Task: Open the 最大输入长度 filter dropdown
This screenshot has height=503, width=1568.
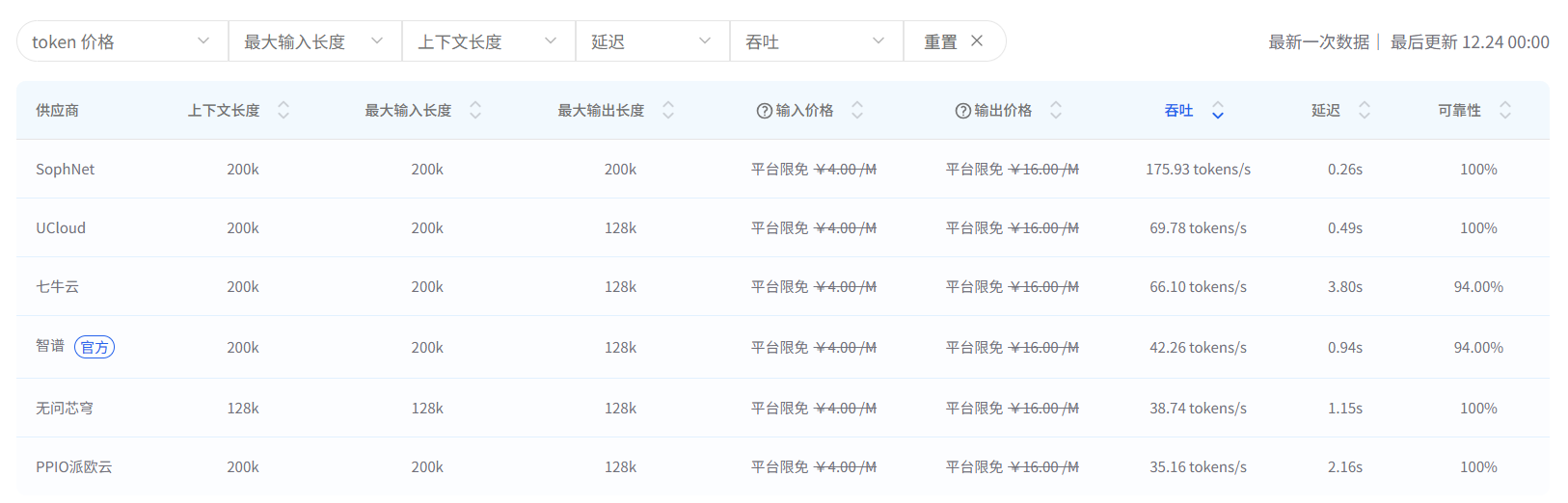Action: pos(315,41)
